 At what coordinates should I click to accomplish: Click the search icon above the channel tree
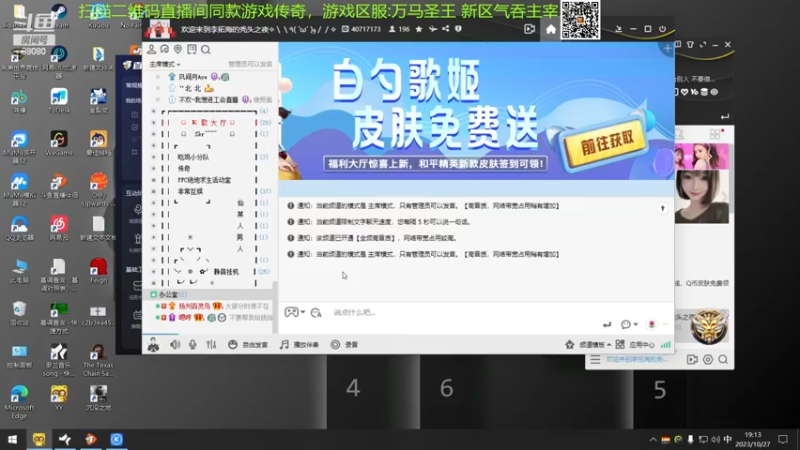[x=206, y=49]
